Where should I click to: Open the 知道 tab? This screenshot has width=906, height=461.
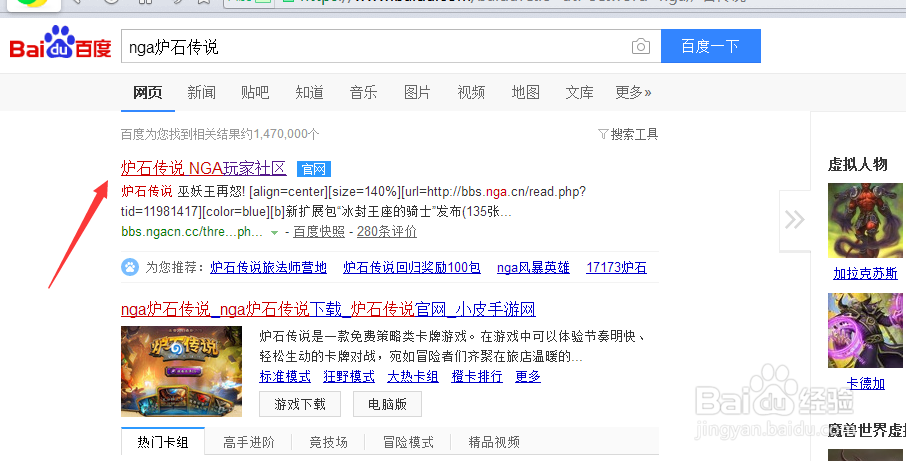(309, 92)
